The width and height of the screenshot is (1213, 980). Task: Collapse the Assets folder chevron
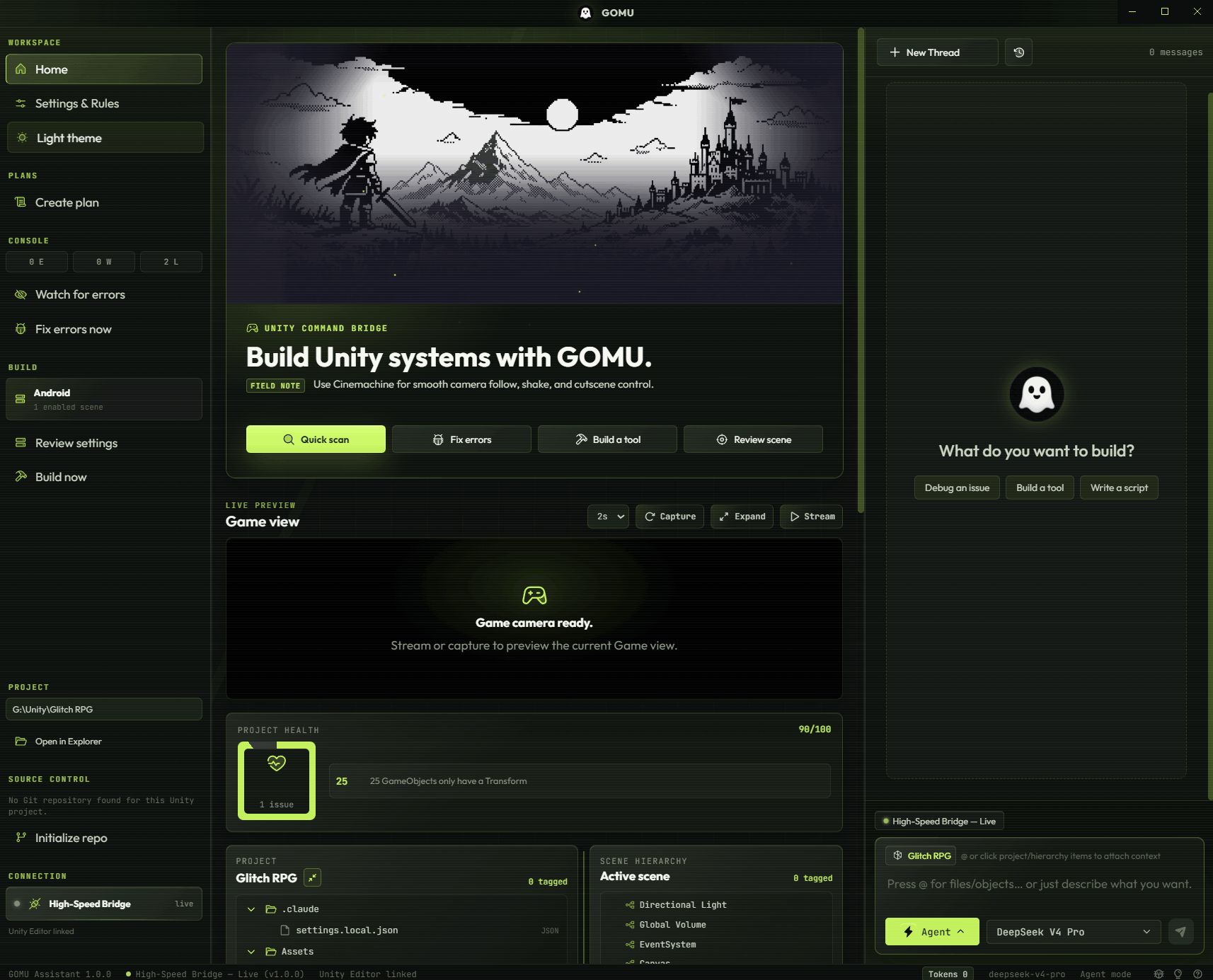pos(251,952)
